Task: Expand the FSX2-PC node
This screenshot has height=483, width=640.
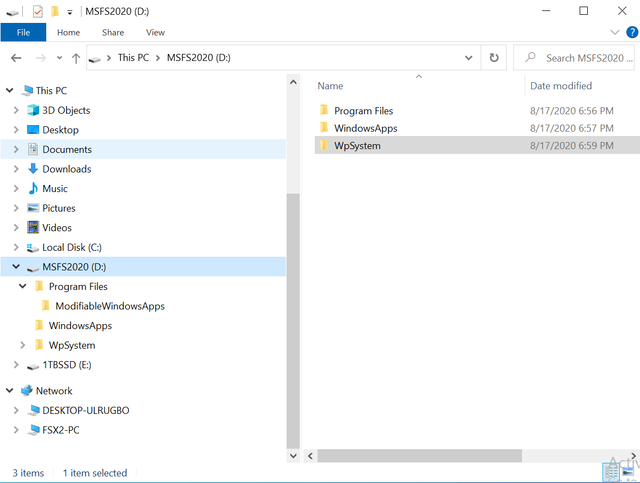Action: click(16, 430)
